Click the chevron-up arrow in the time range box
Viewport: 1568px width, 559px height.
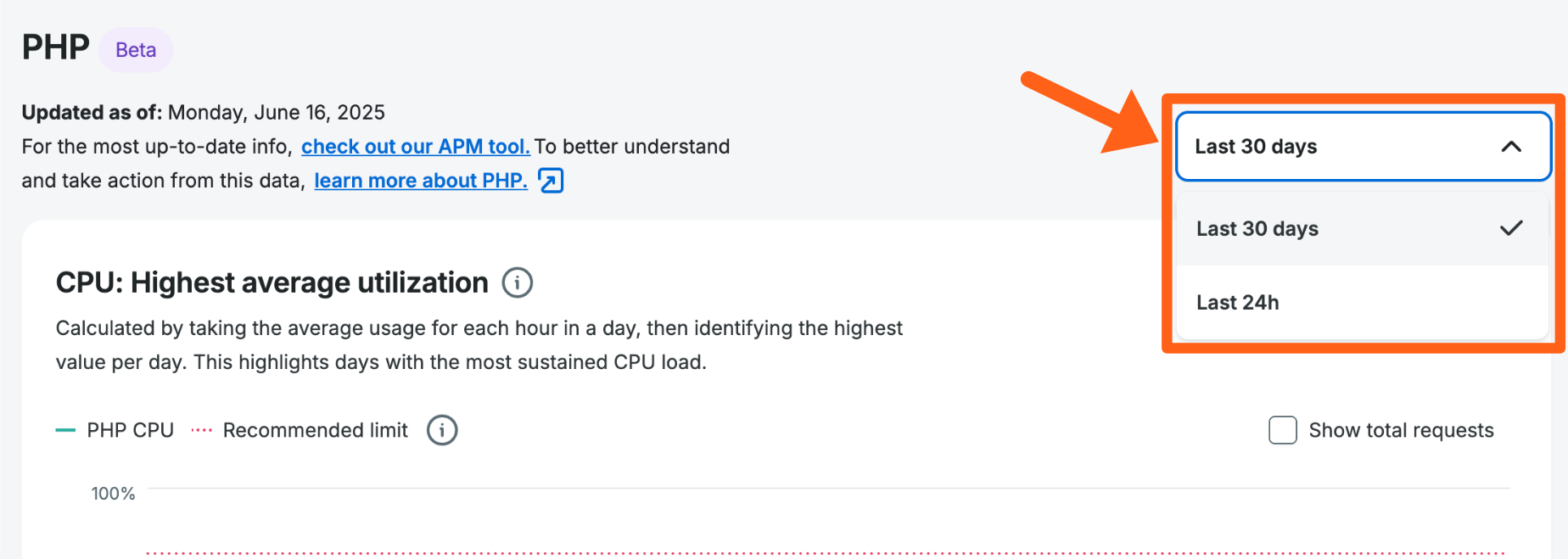(x=1511, y=147)
